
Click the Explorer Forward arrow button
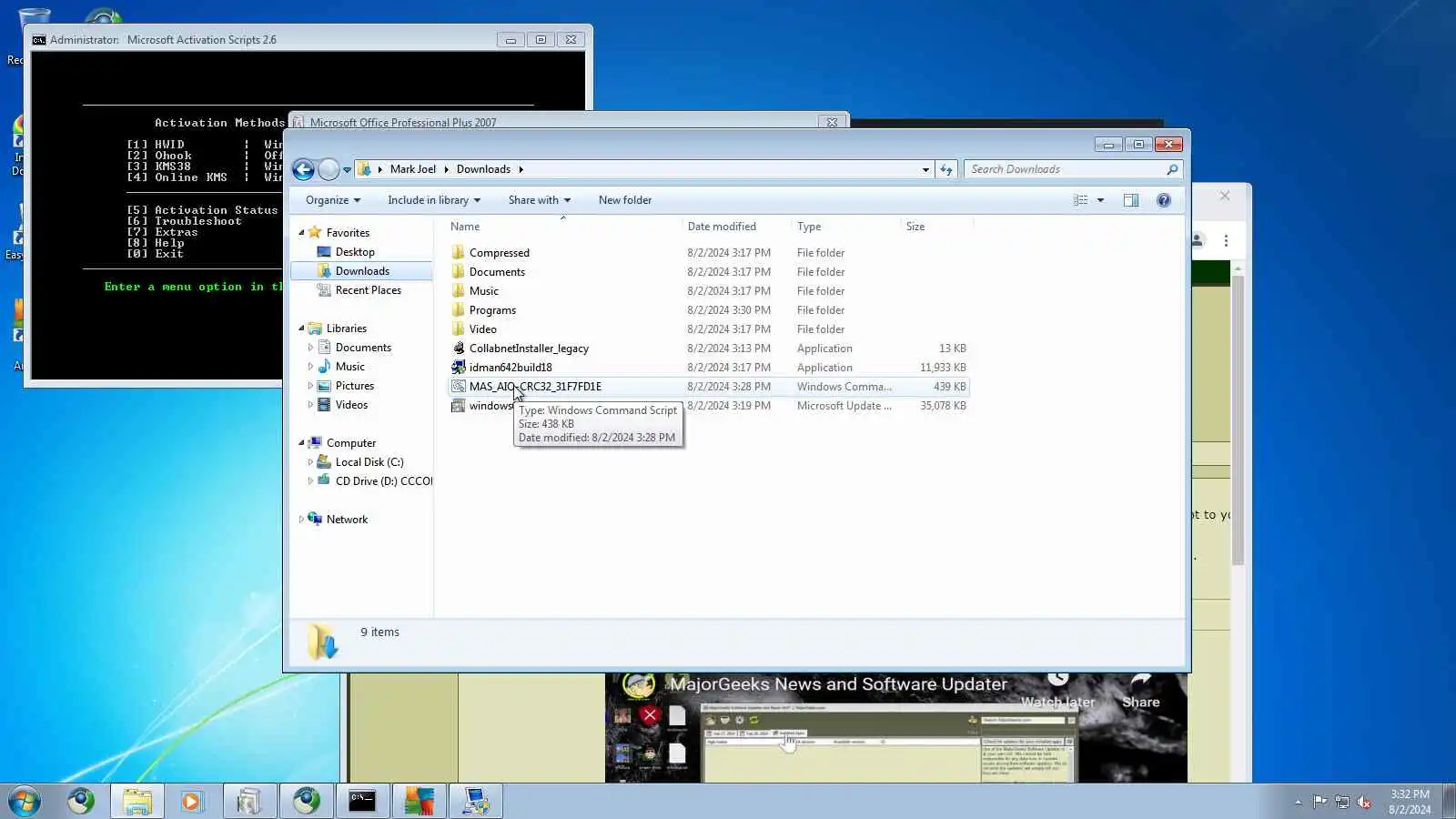329,169
